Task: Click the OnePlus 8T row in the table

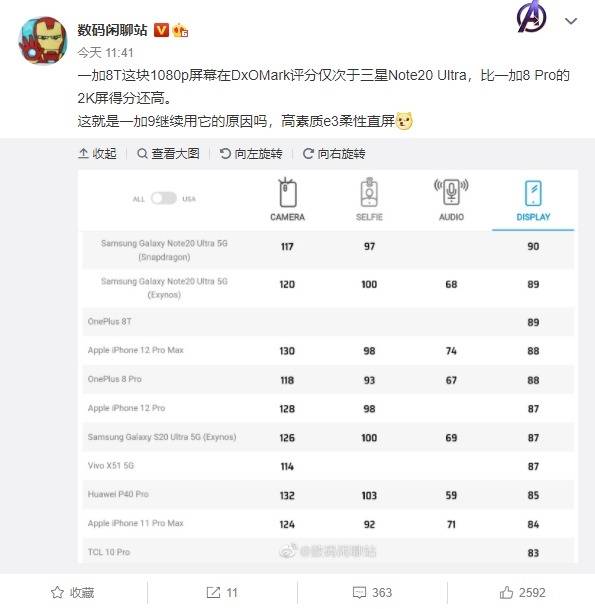Action: [x=328, y=322]
